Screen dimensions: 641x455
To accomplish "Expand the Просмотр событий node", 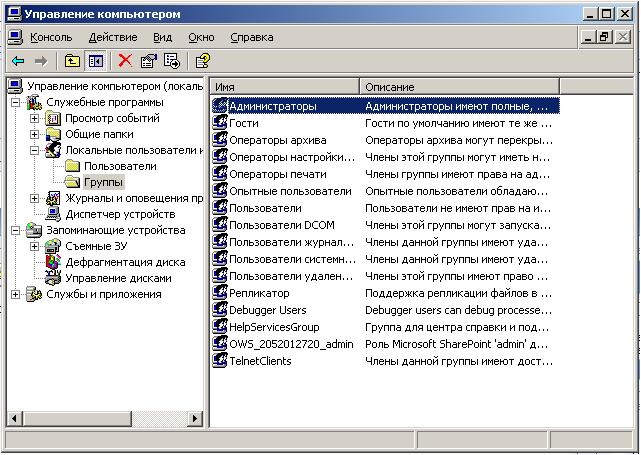I will click(x=35, y=119).
